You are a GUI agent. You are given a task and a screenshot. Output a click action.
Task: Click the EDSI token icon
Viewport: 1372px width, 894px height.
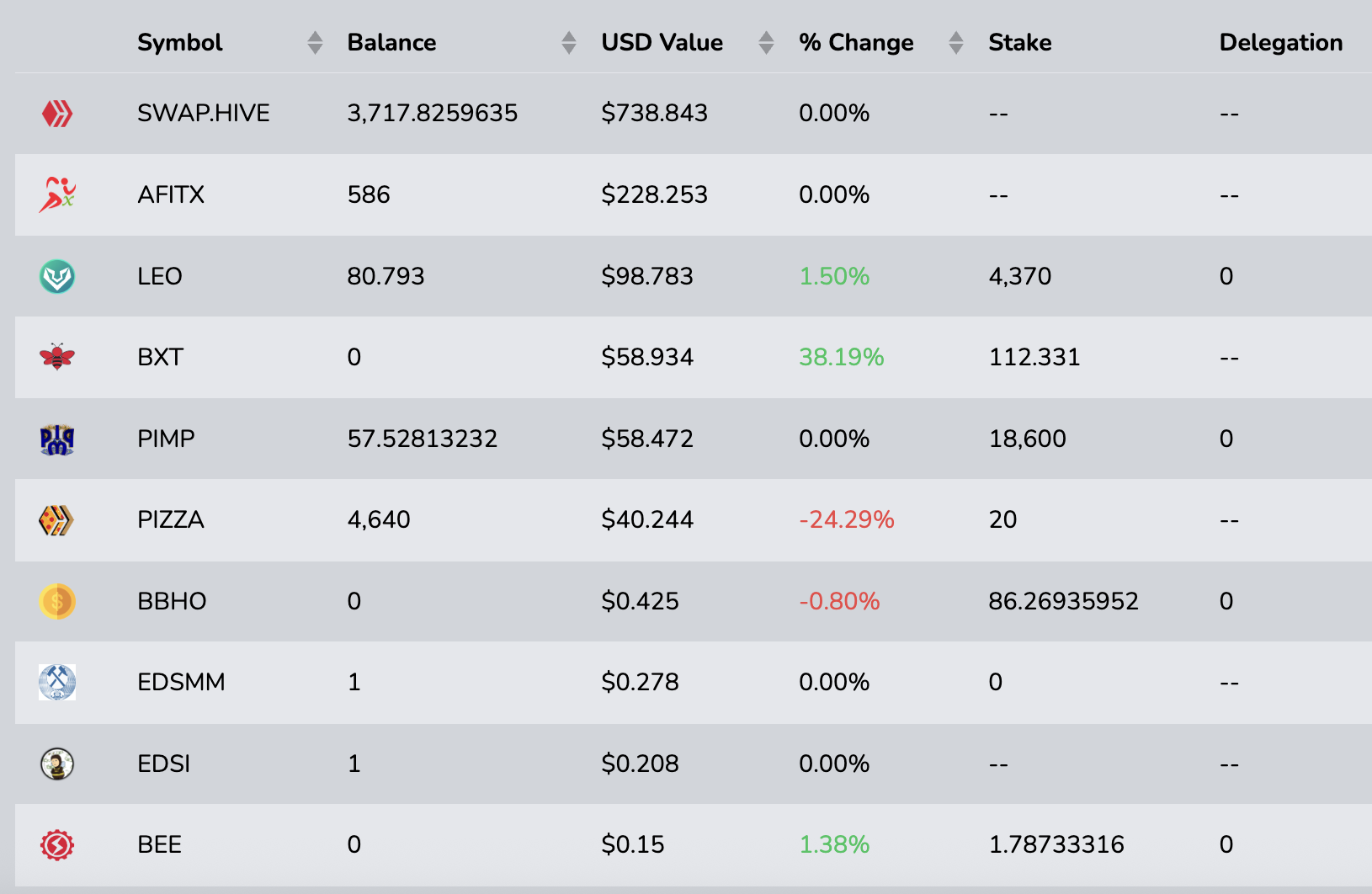coord(57,764)
